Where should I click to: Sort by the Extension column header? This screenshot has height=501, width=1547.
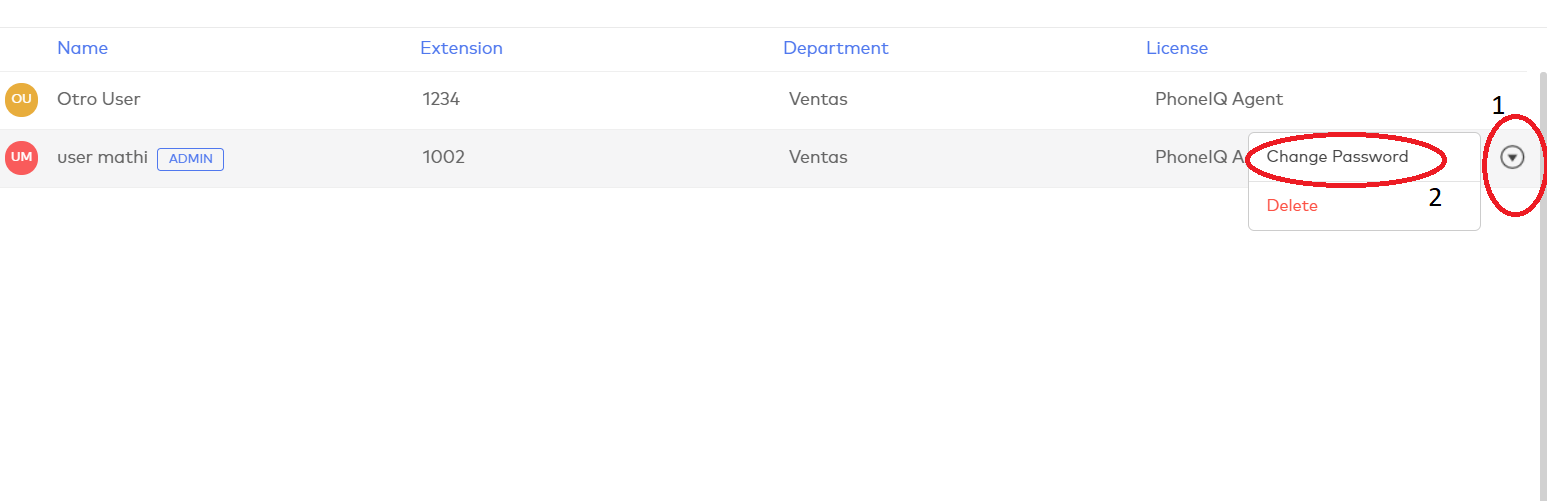pos(461,48)
